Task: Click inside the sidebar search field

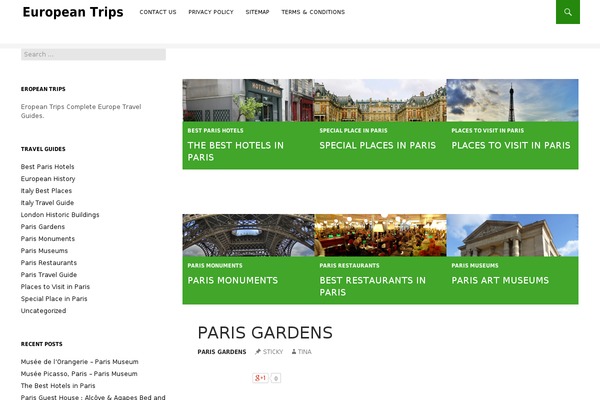Action: [93, 54]
